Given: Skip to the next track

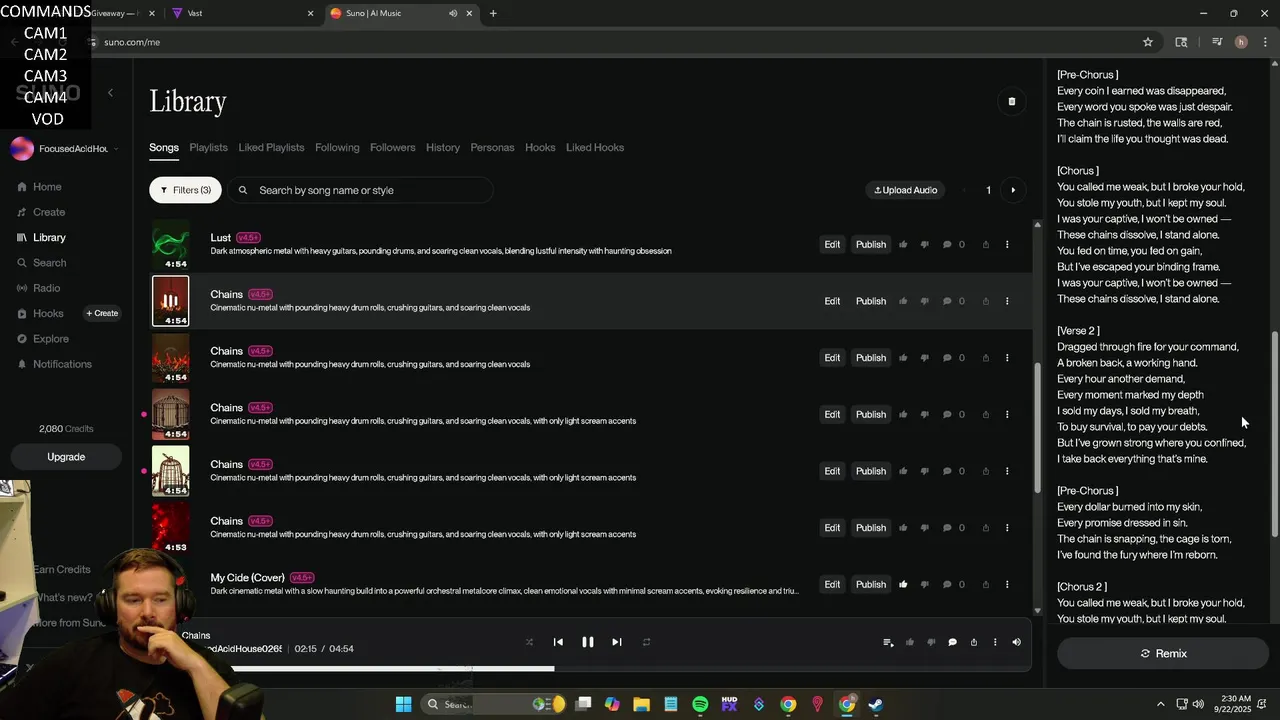Looking at the screenshot, I should pos(617,642).
